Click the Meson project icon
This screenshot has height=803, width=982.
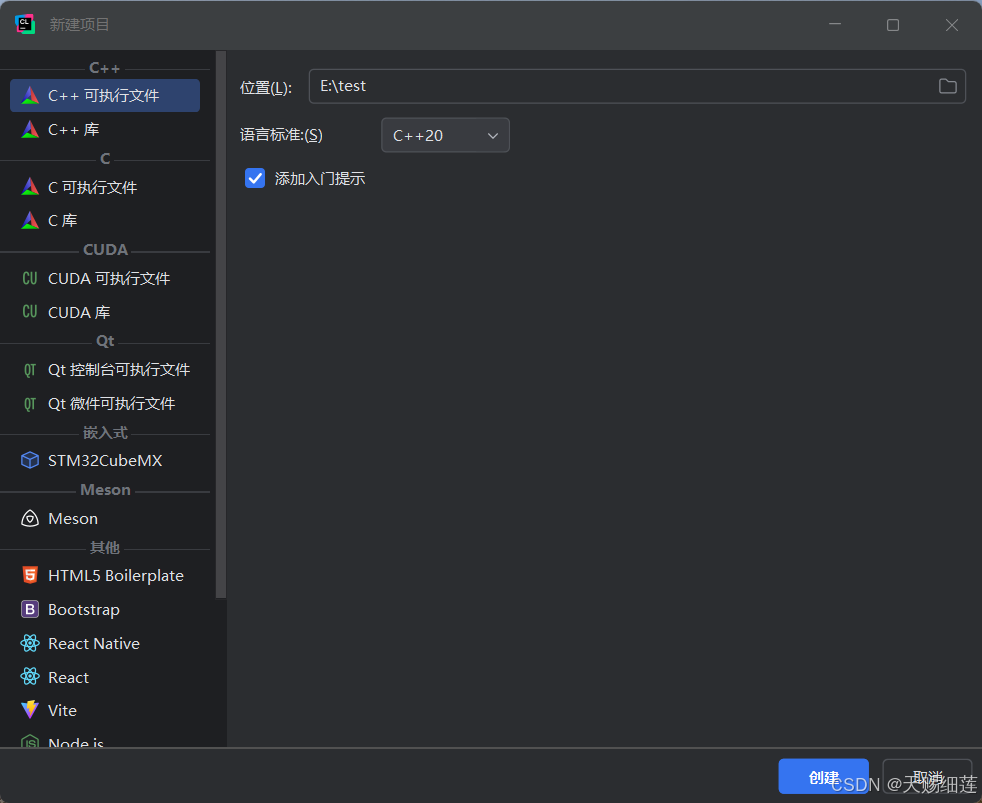(30, 519)
